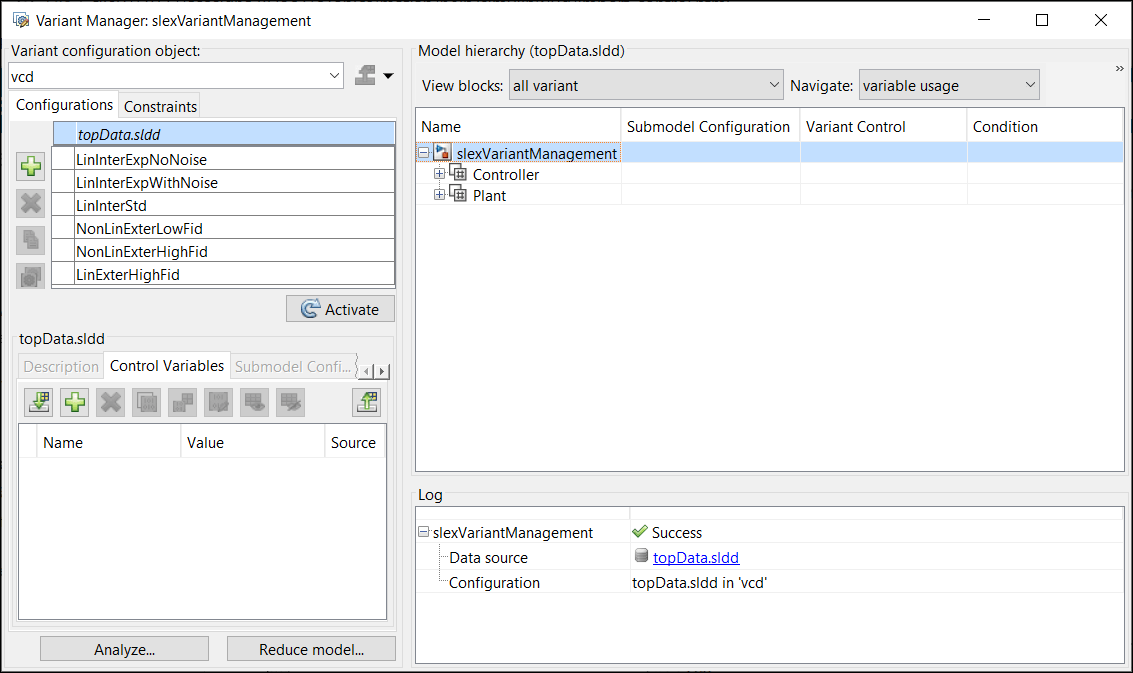
Task: Select the Plant tree item label
Action: pyautogui.click(x=489, y=195)
